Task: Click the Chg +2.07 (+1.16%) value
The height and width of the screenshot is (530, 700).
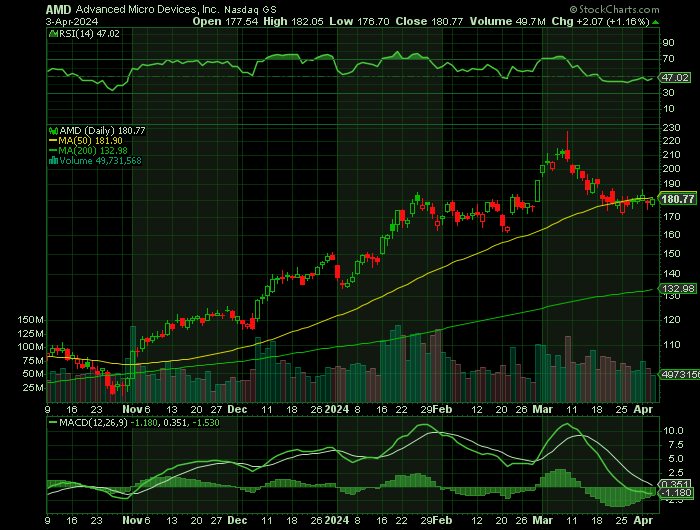Action: pyautogui.click(x=600, y=21)
